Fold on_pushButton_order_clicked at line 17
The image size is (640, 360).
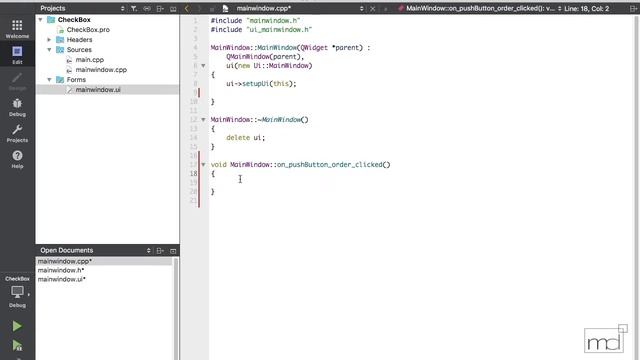click(203, 164)
